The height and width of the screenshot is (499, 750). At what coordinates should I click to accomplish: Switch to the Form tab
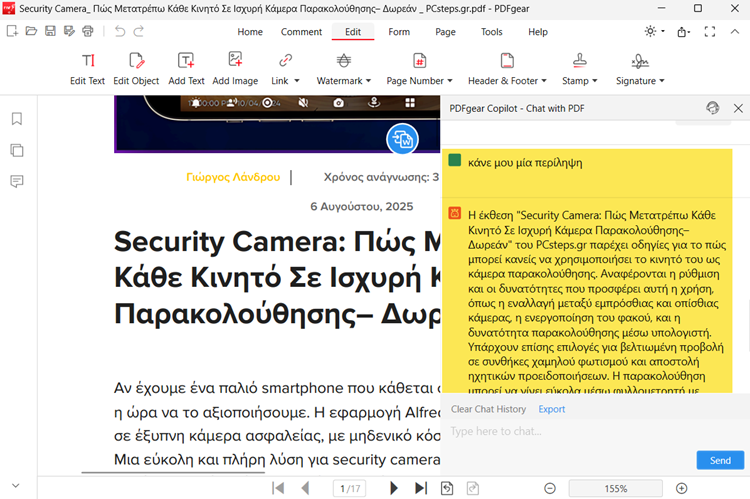(399, 32)
